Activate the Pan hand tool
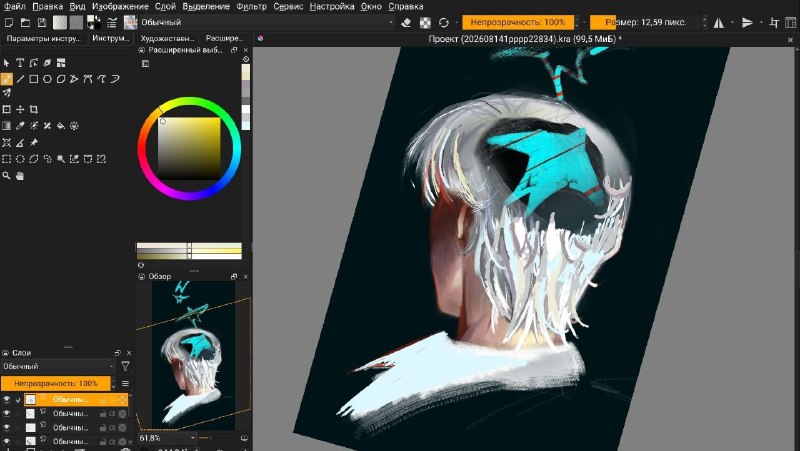Screen dimensions: 800x451 coord(20,176)
